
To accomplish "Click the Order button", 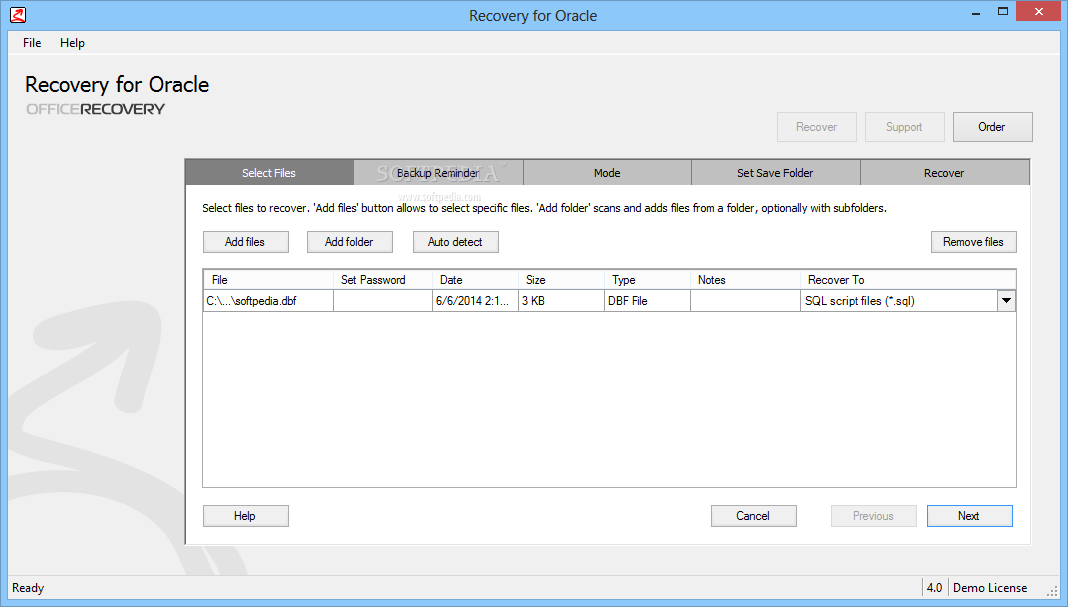I will click(992, 127).
